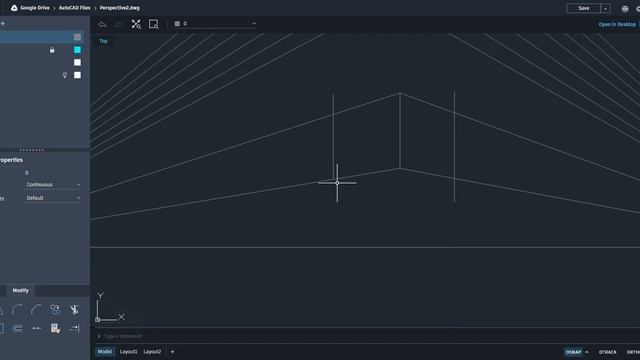640x360 pixels.
Task: Go to AutoCAD Files folder breadcrumb
Action: click(74, 8)
